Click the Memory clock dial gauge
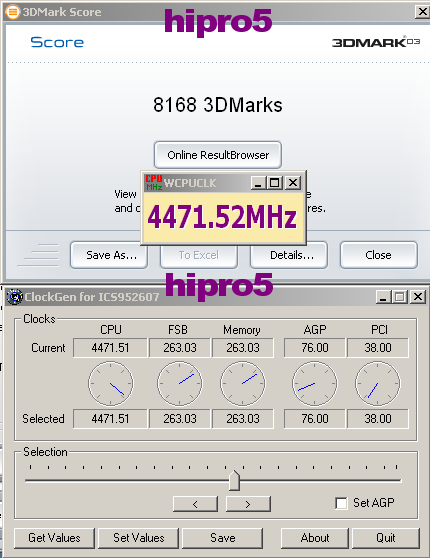430x558 pixels. click(243, 384)
